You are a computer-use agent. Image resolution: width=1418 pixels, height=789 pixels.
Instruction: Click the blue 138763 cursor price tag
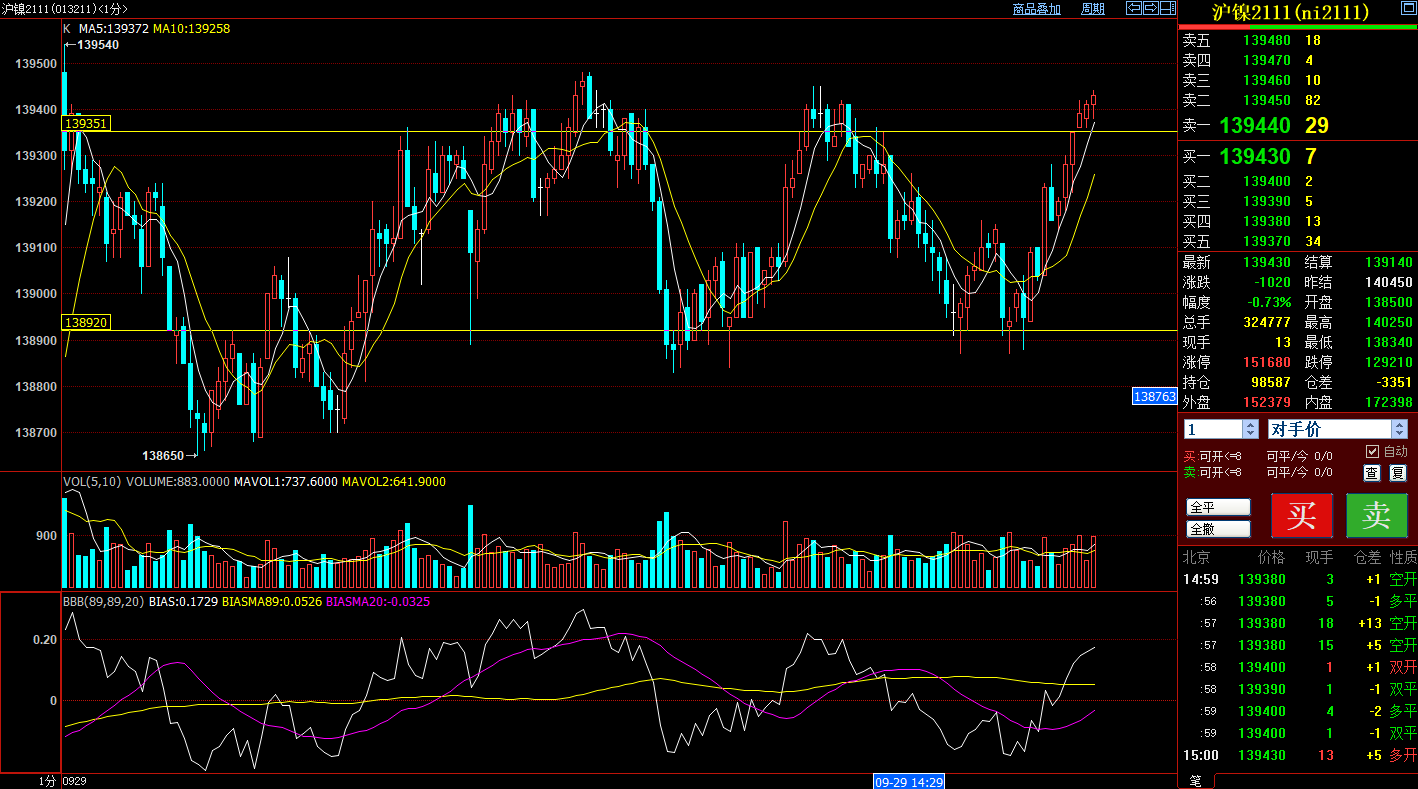1154,396
